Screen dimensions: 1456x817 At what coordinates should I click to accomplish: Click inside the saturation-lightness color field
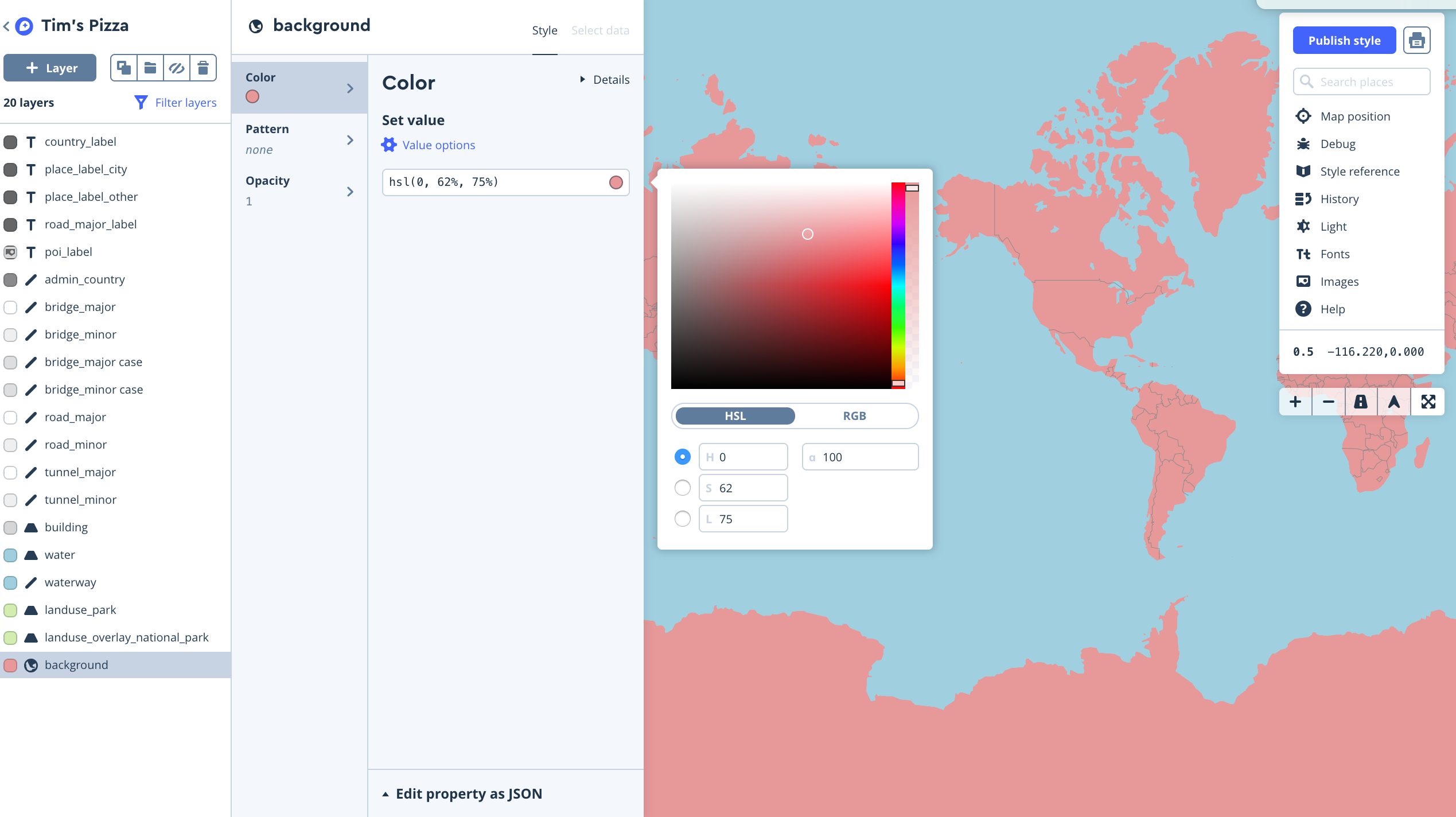point(780,286)
